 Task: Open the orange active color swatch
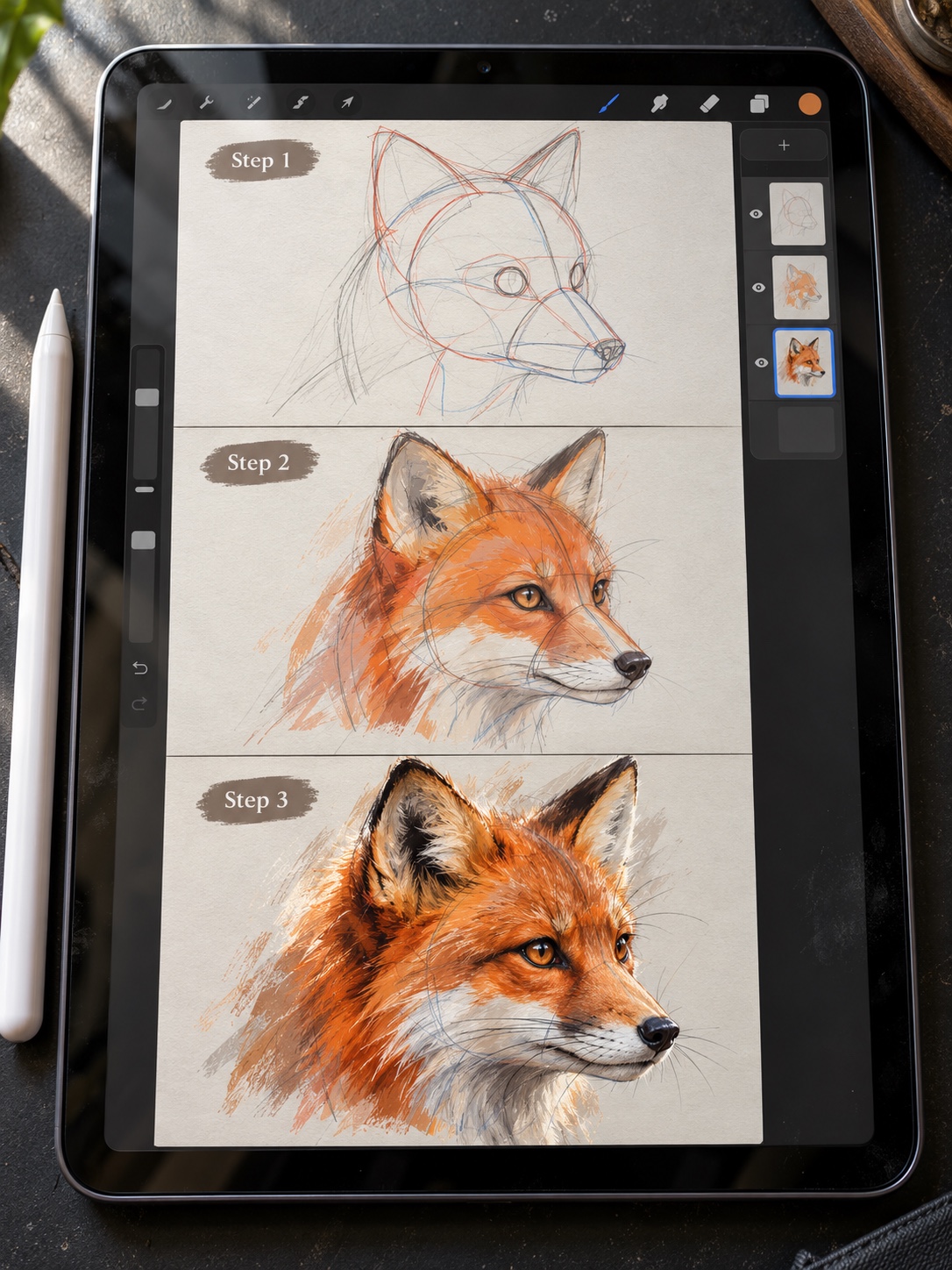(x=809, y=104)
